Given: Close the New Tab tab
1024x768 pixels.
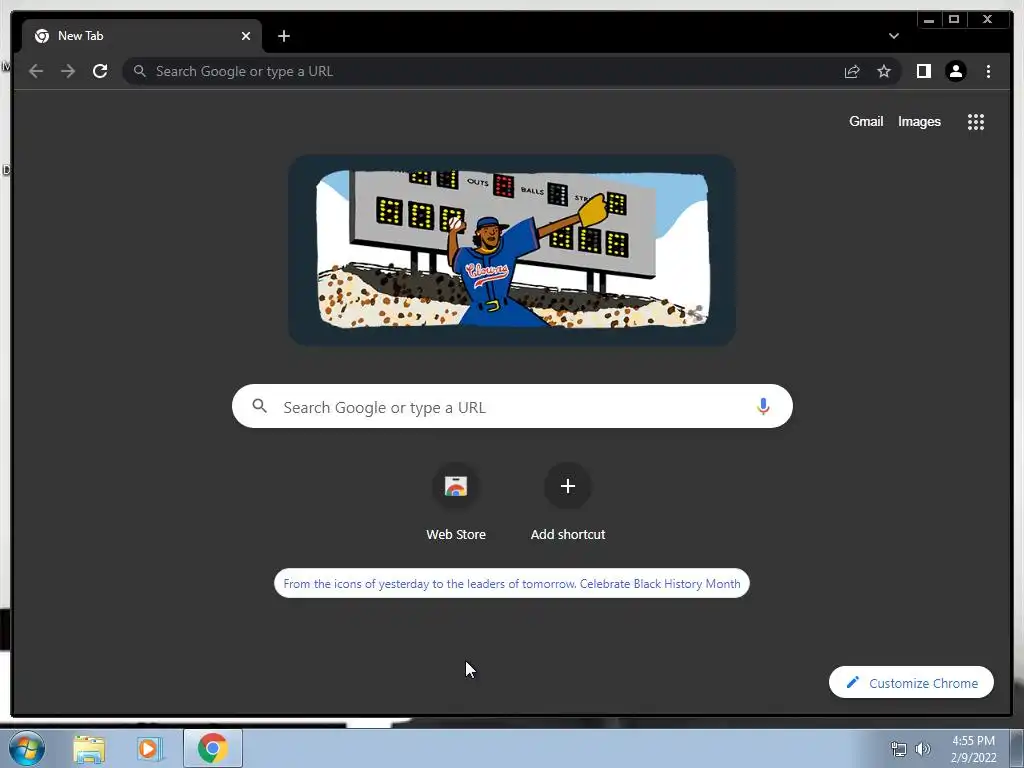Looking at the screenshot, I should point(246,36).
